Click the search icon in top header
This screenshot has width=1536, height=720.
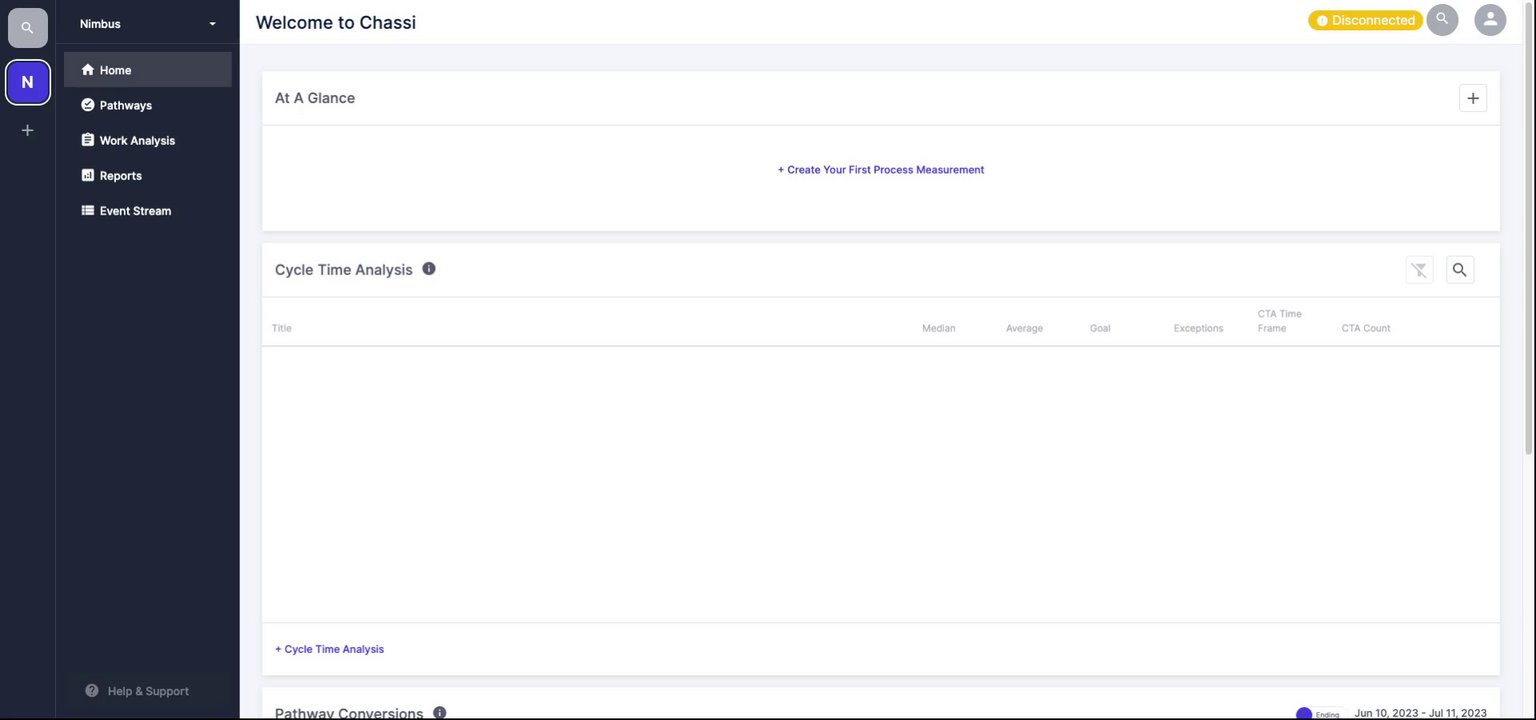pos(1442,20)
